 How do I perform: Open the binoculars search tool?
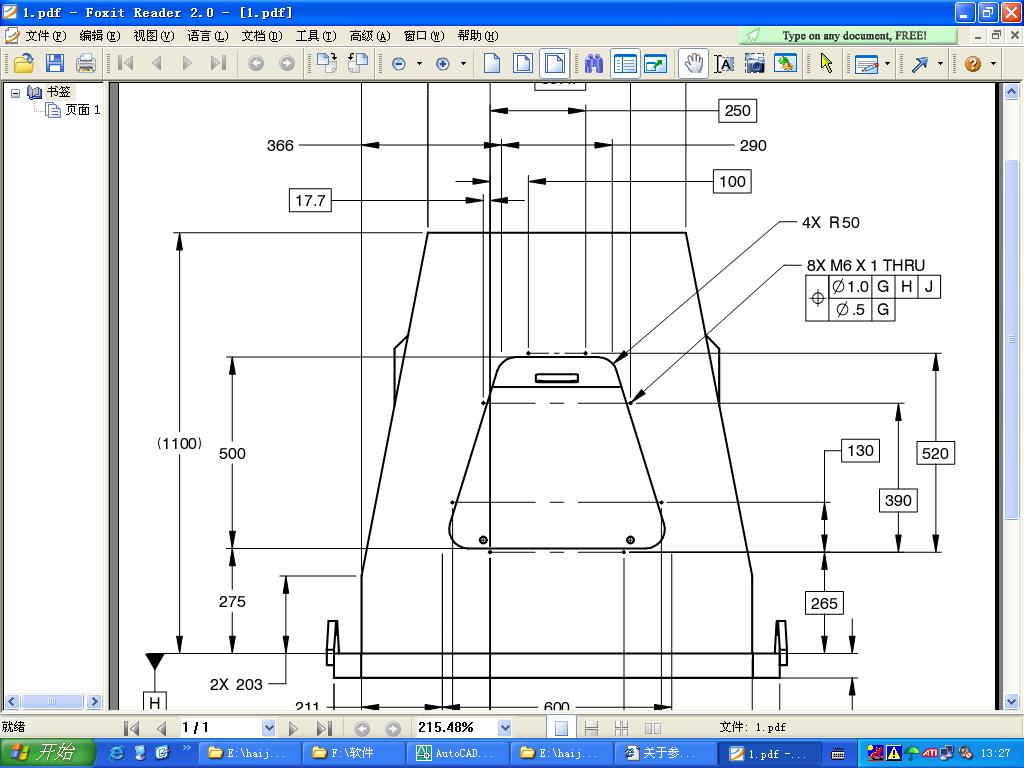pyautogui.click(x=594, y=63)
